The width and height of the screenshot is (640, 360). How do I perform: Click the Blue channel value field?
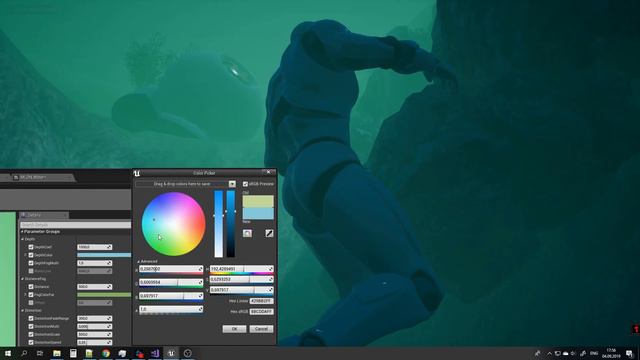click(x=171, y=296)
